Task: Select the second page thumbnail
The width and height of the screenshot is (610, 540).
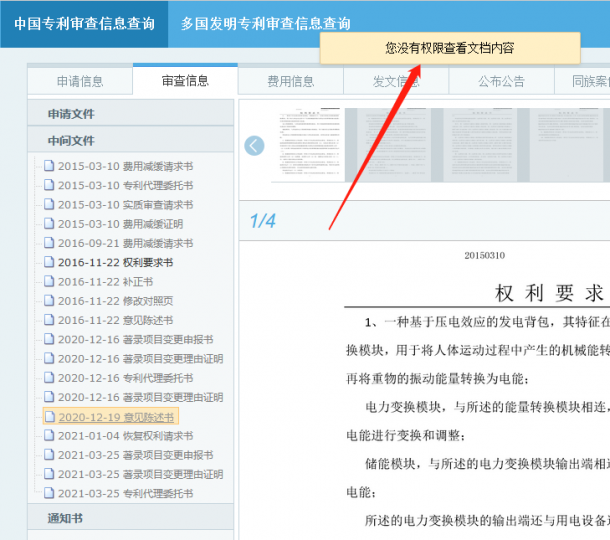Action: pos(394,144)
